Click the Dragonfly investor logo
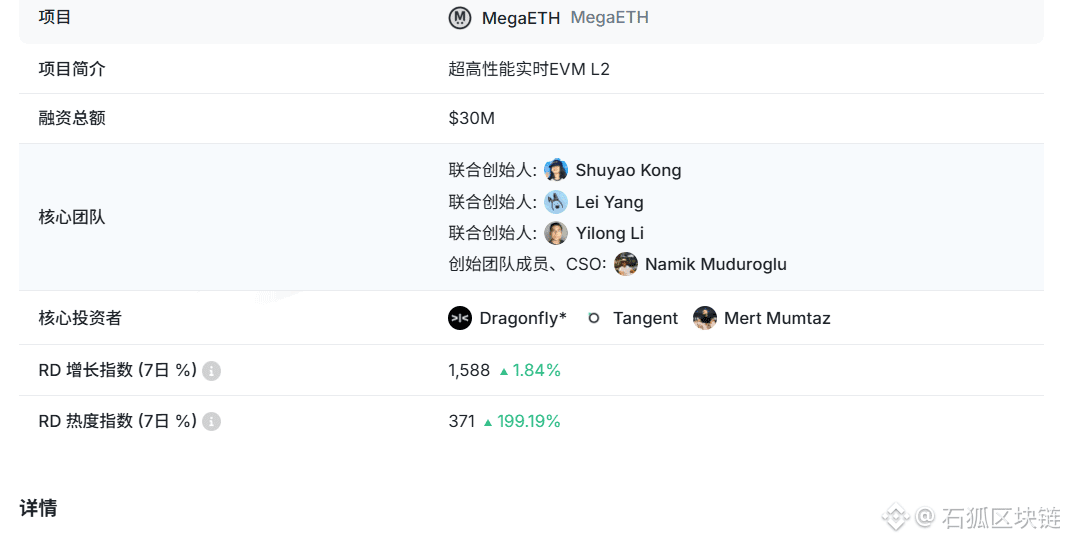The height and width of the screenshot is (543, 1068). click(x=460, y=318)
